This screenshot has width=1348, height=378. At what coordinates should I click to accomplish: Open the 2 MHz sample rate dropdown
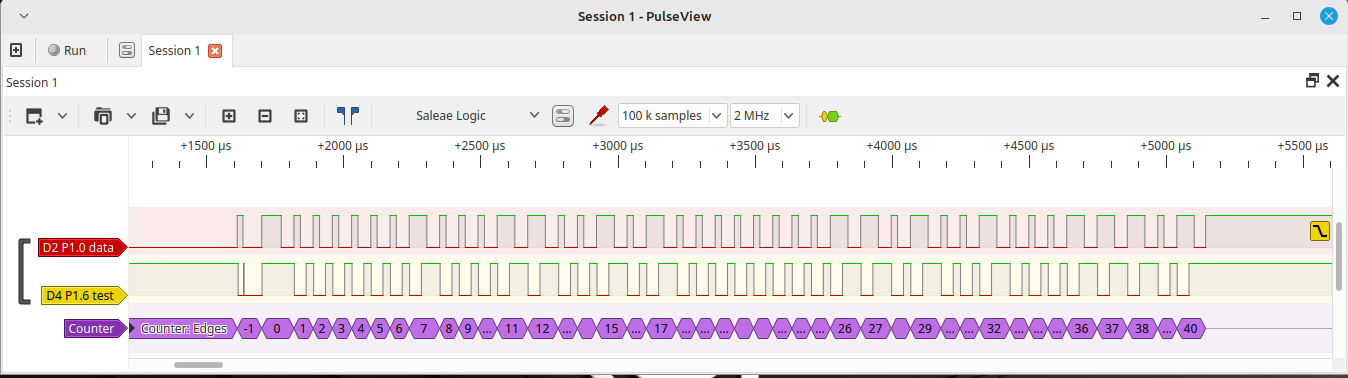coord(765,115)
